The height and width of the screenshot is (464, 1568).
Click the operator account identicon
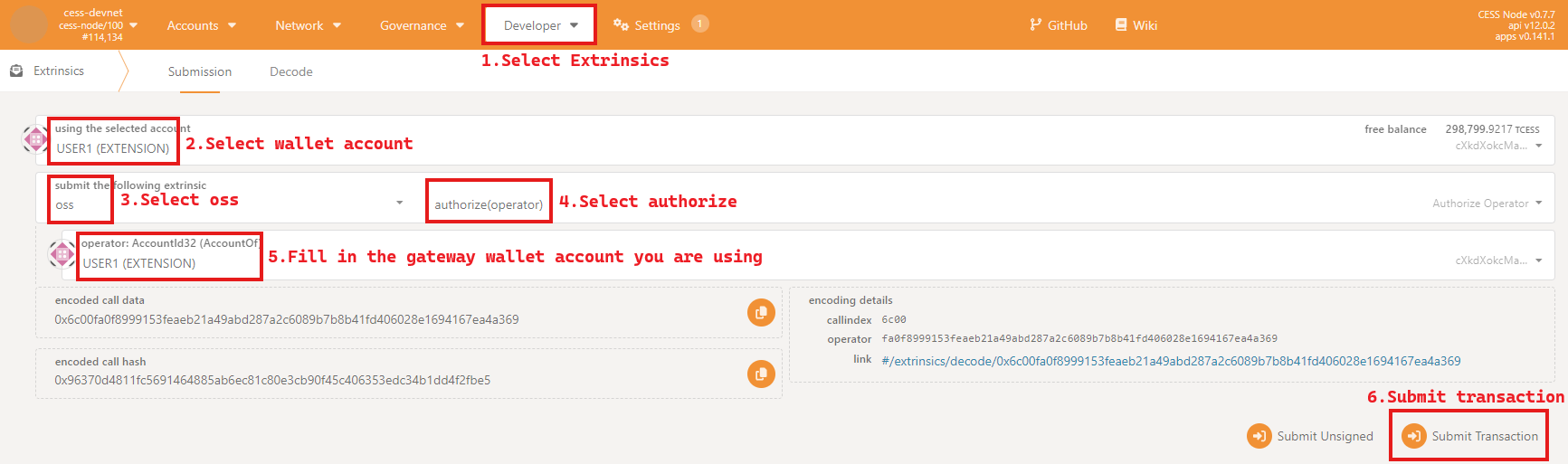pos(62,255)
